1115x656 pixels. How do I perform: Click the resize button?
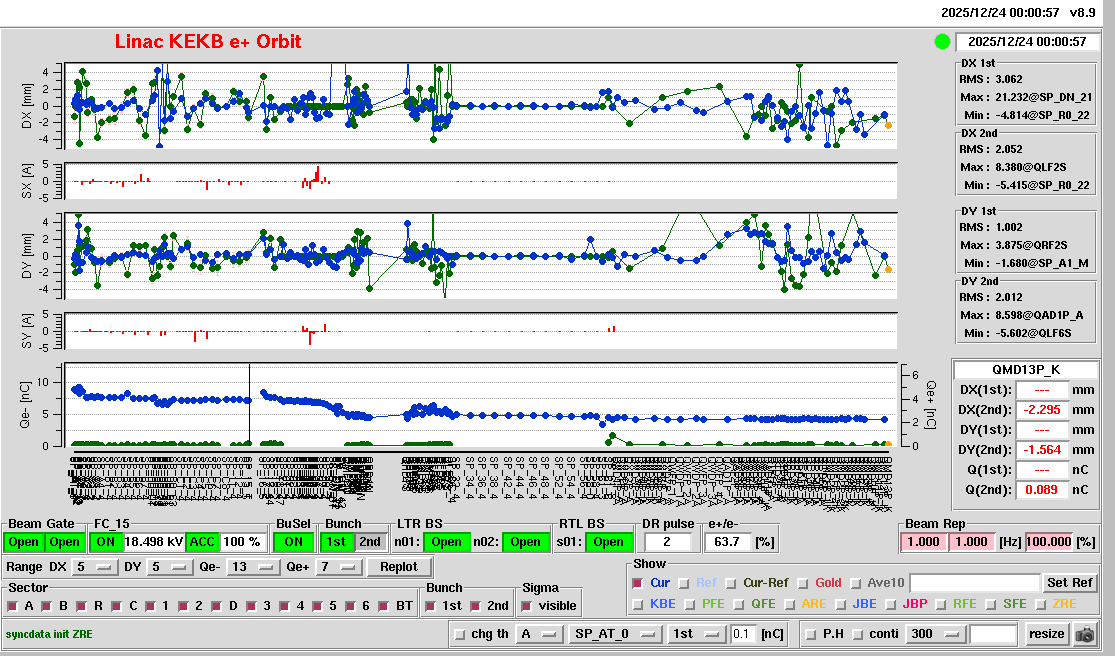pos(1046,634)
